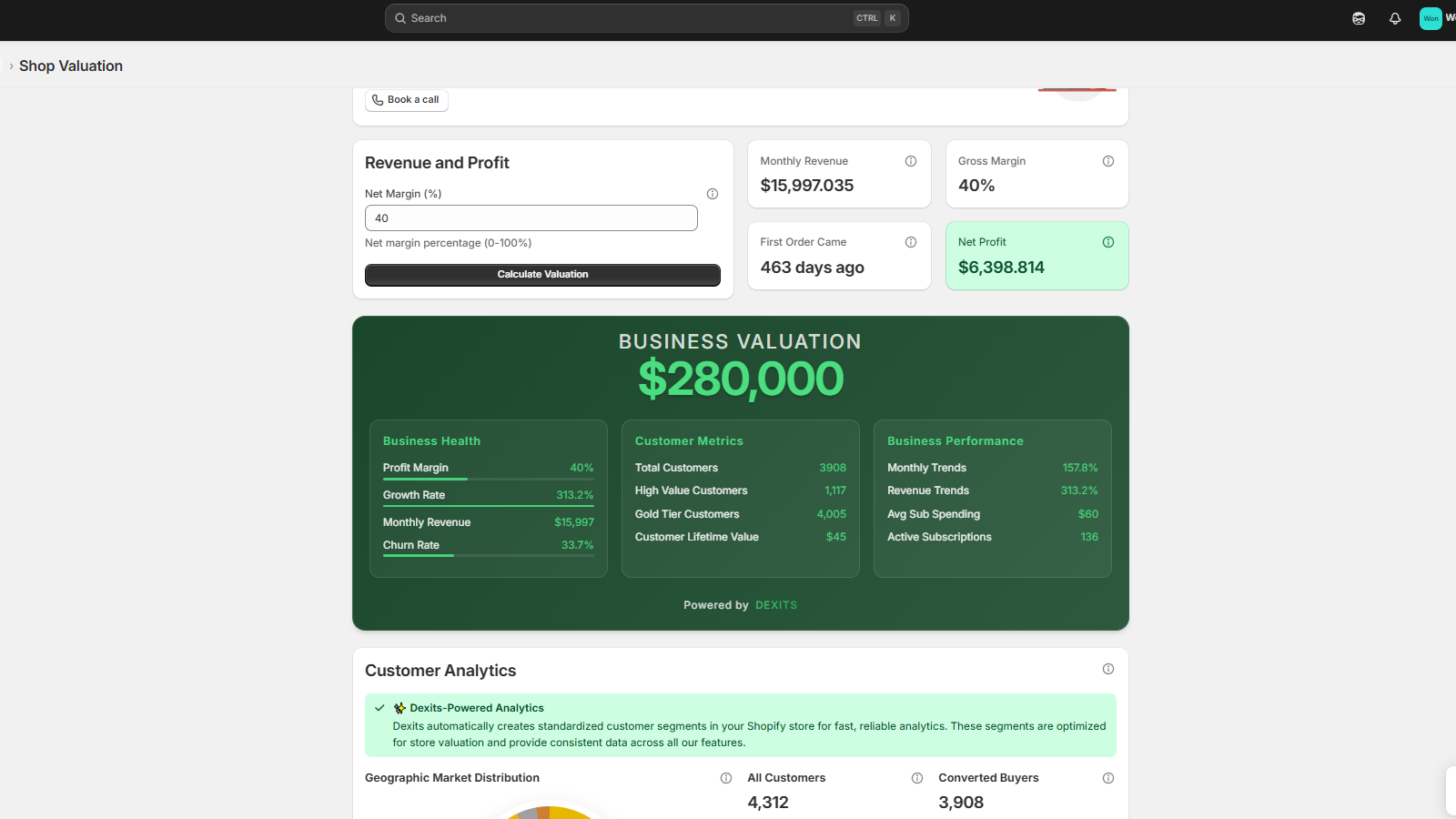Open the teal user avatar menu
Image resolution: width=1456 pixels, height=819 pixels.
point(1431,18)
